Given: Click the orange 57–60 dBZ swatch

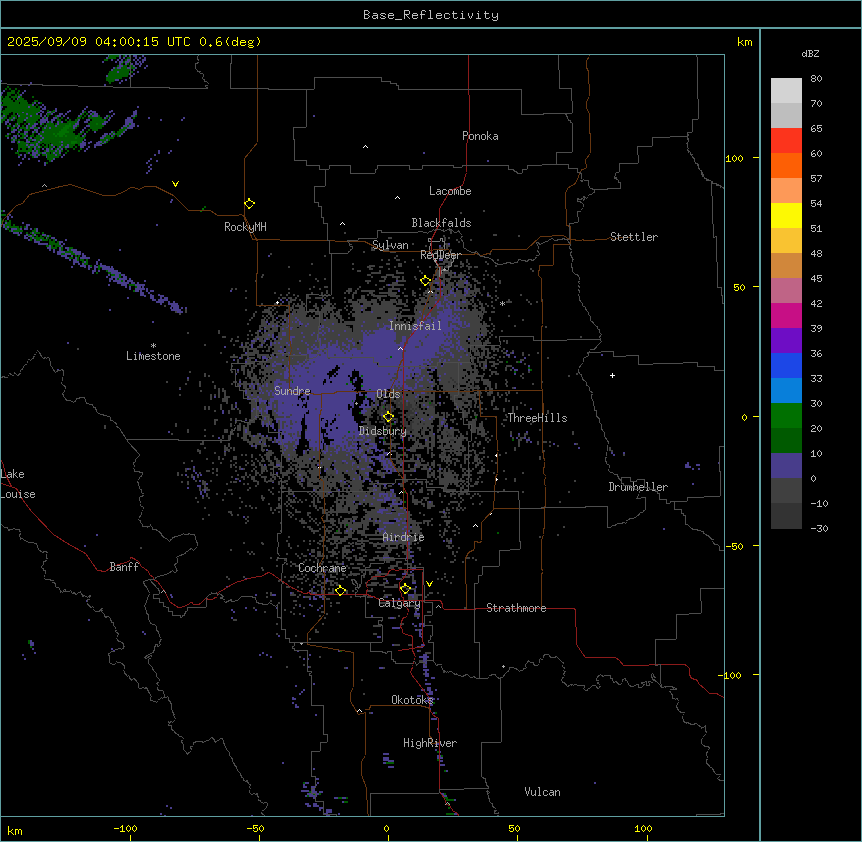Looking at the screenshot, I should point(786,165).
